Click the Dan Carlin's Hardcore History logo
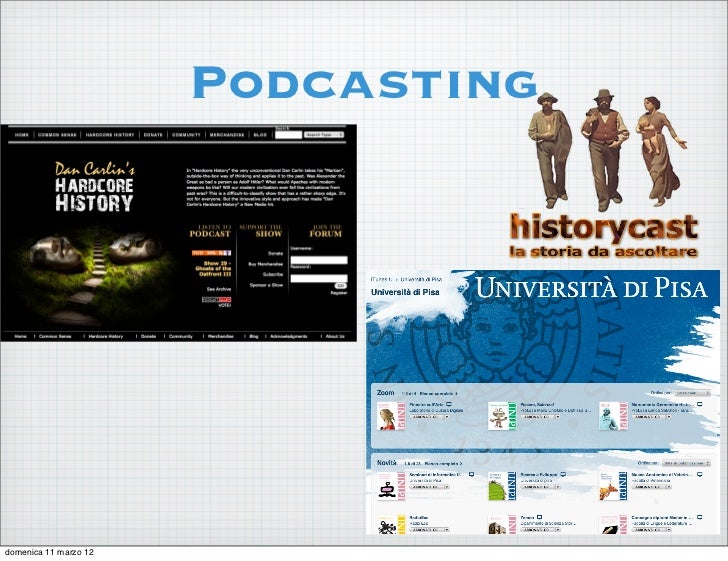728x561 pixels. [x=95, y=187]
